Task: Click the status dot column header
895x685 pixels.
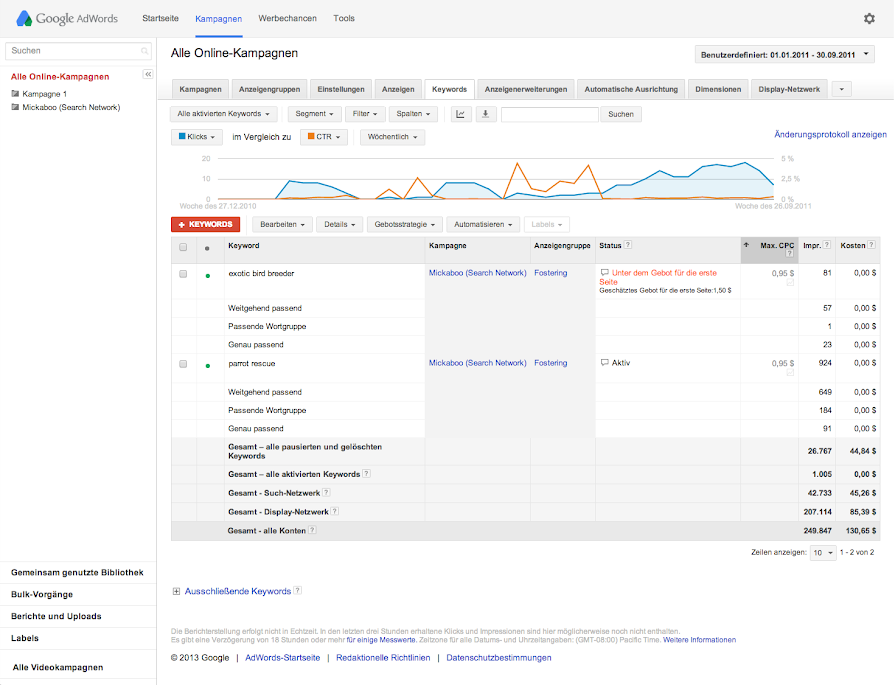Action: point(207,248)
